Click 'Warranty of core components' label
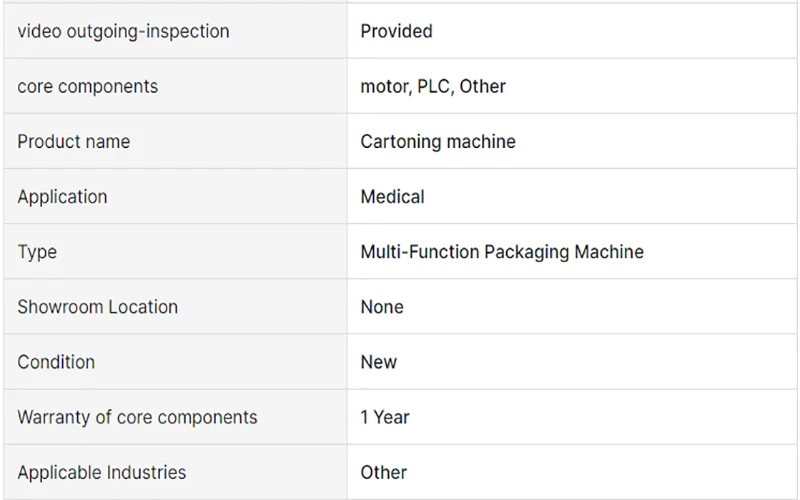 pyautogui.click(x=137, y=417)
